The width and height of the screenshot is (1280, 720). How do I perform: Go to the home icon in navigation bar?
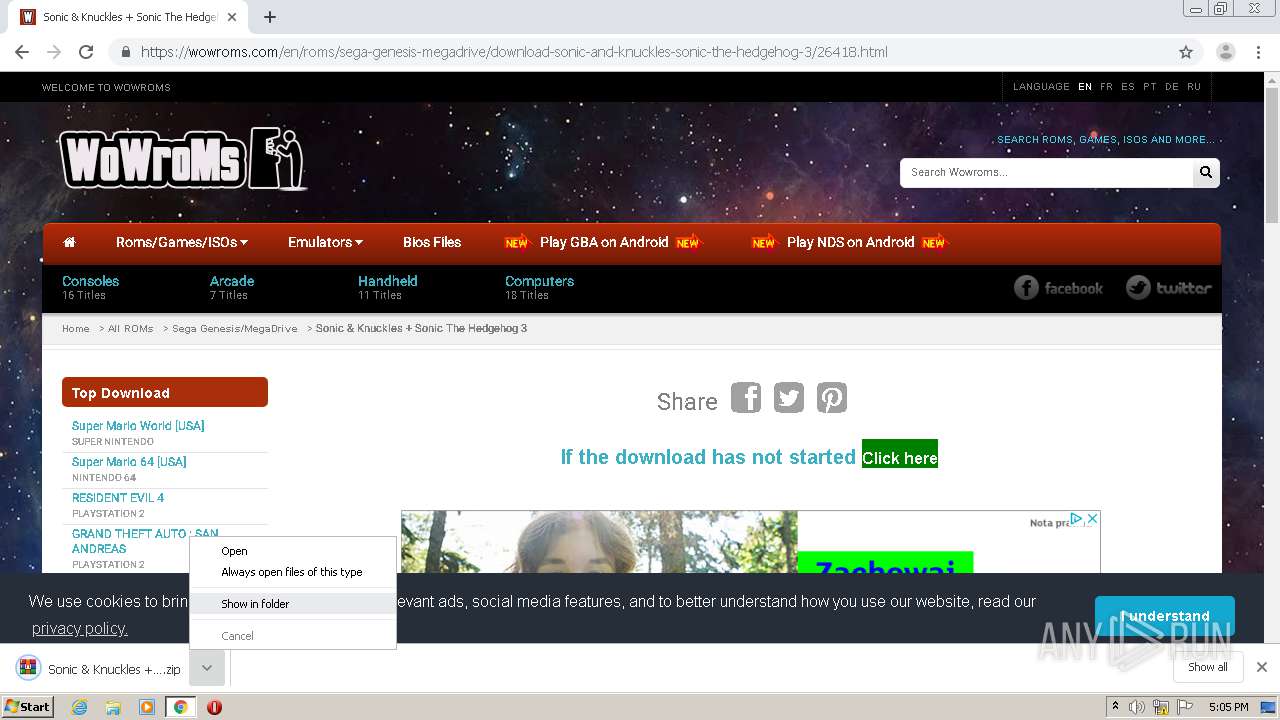point(69,242)
